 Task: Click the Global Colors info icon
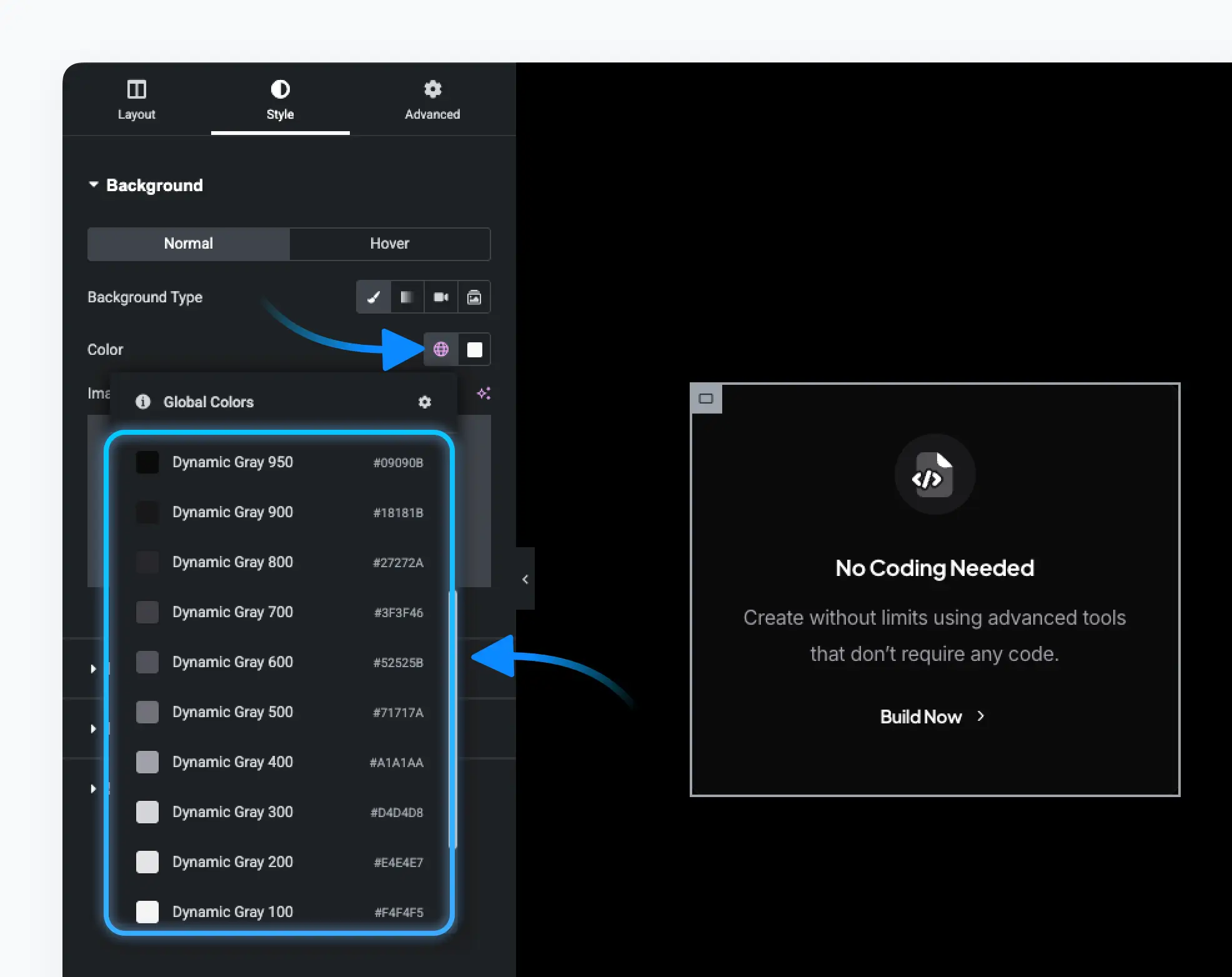click(143, 402)
